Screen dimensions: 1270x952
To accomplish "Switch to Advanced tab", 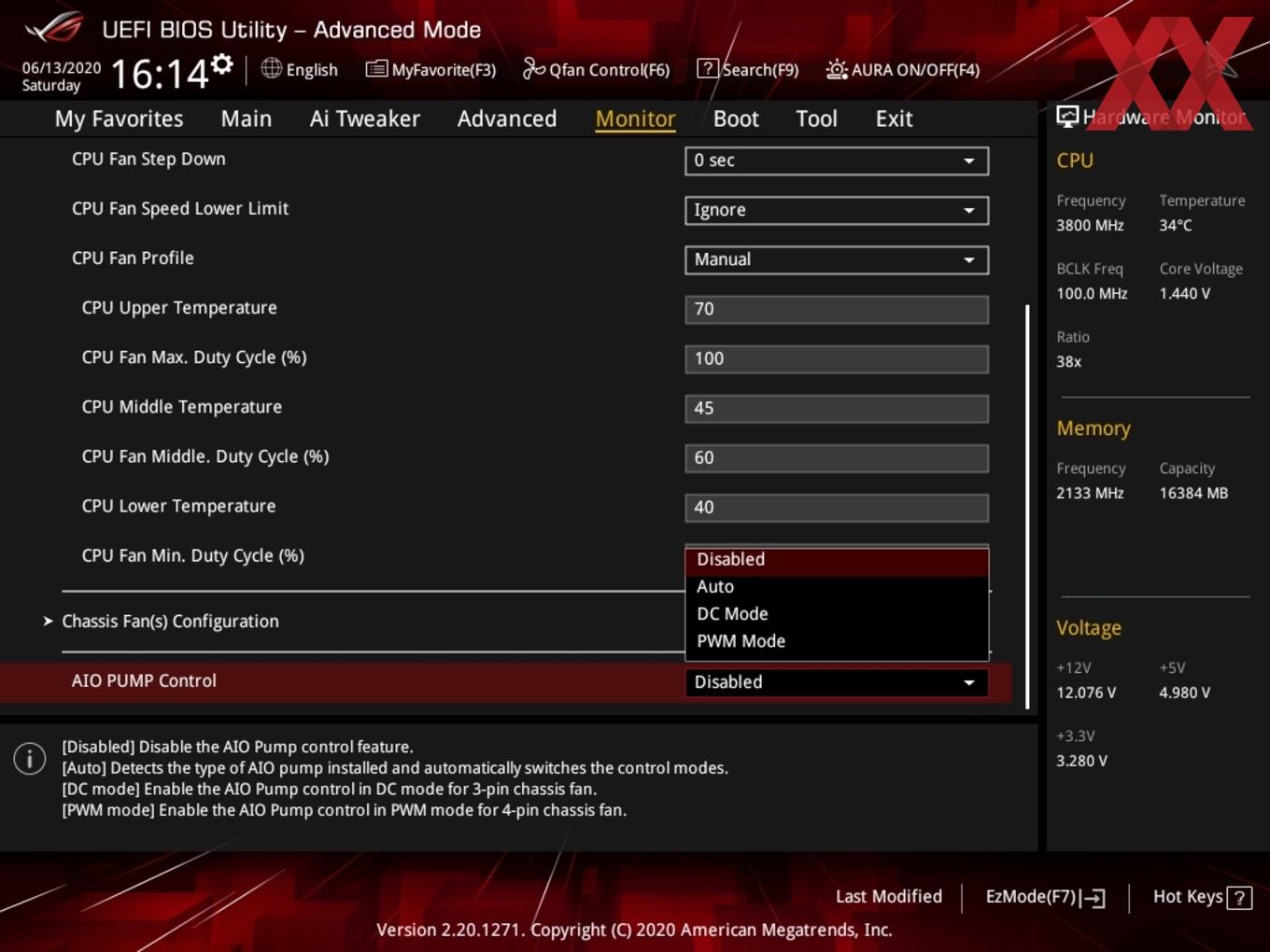I will (507, 119).
